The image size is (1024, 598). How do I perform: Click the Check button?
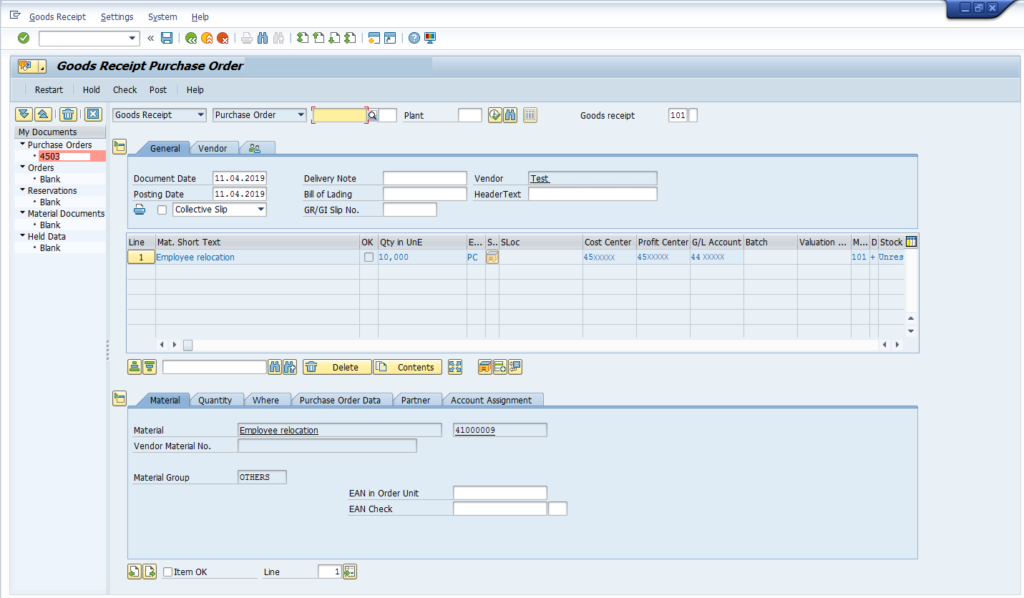tap(125, 90)
